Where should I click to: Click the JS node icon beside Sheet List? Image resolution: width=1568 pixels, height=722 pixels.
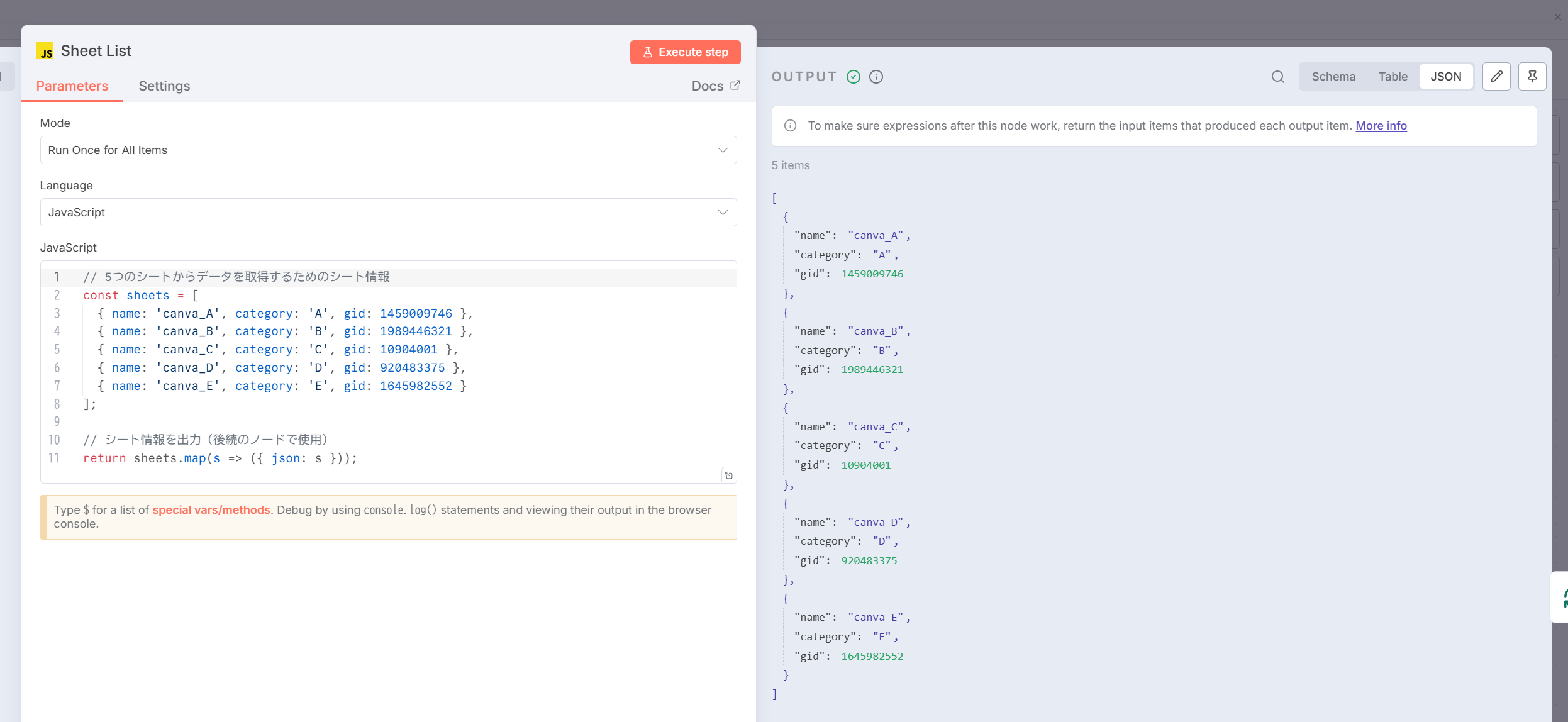point(45,51)
